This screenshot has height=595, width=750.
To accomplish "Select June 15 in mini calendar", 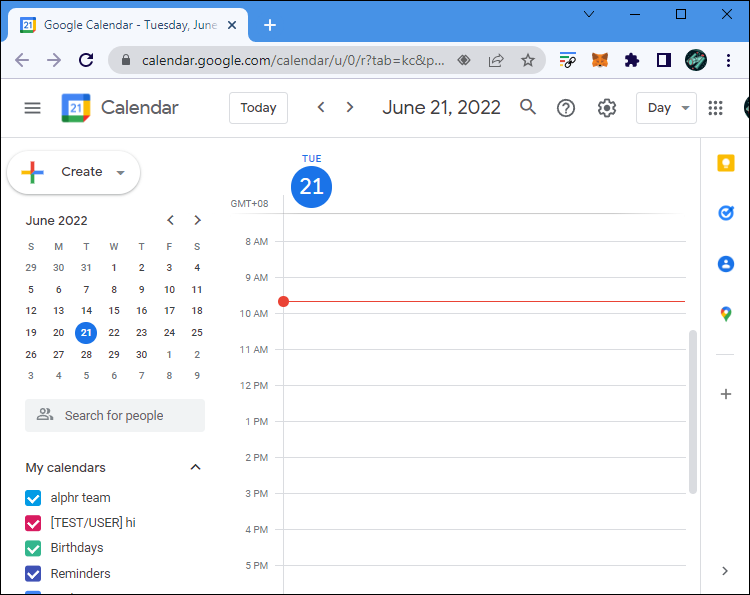I will 114,310.
